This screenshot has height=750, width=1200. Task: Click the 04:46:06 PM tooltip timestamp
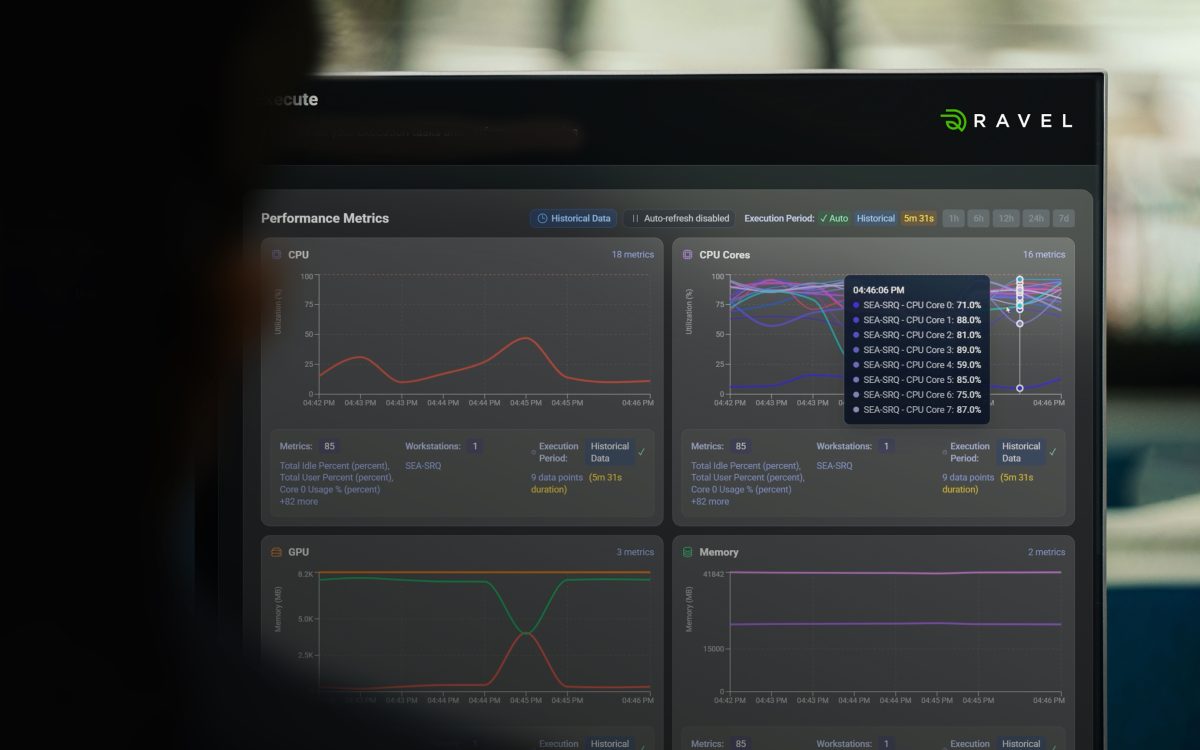tap(879, 290)
